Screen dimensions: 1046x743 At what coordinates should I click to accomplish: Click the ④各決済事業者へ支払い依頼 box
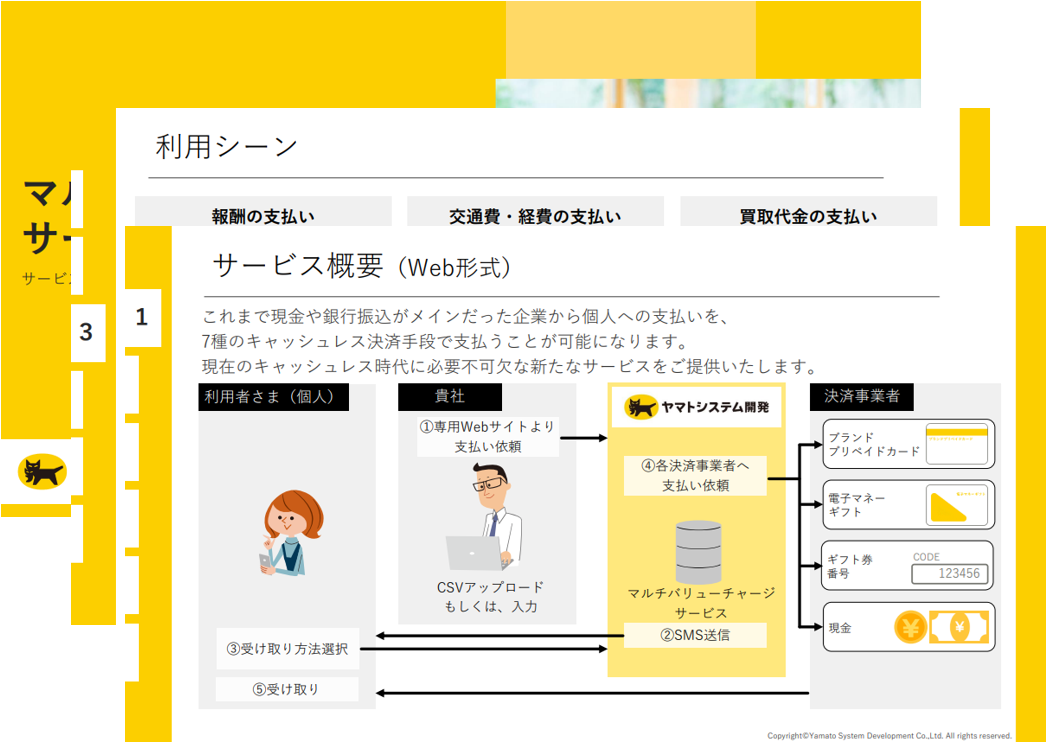696,475
